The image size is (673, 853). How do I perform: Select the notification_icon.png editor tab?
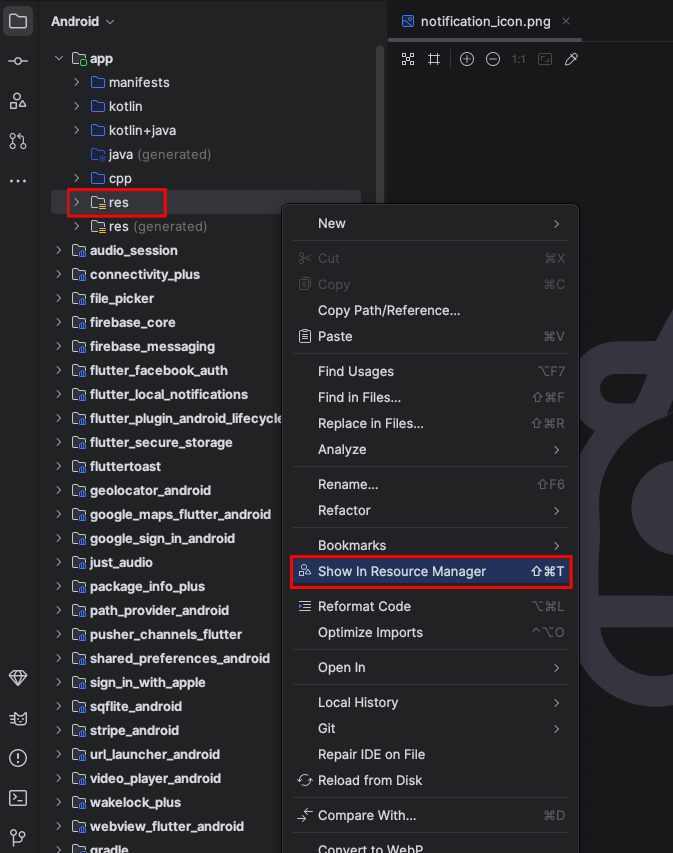[485, 21]
